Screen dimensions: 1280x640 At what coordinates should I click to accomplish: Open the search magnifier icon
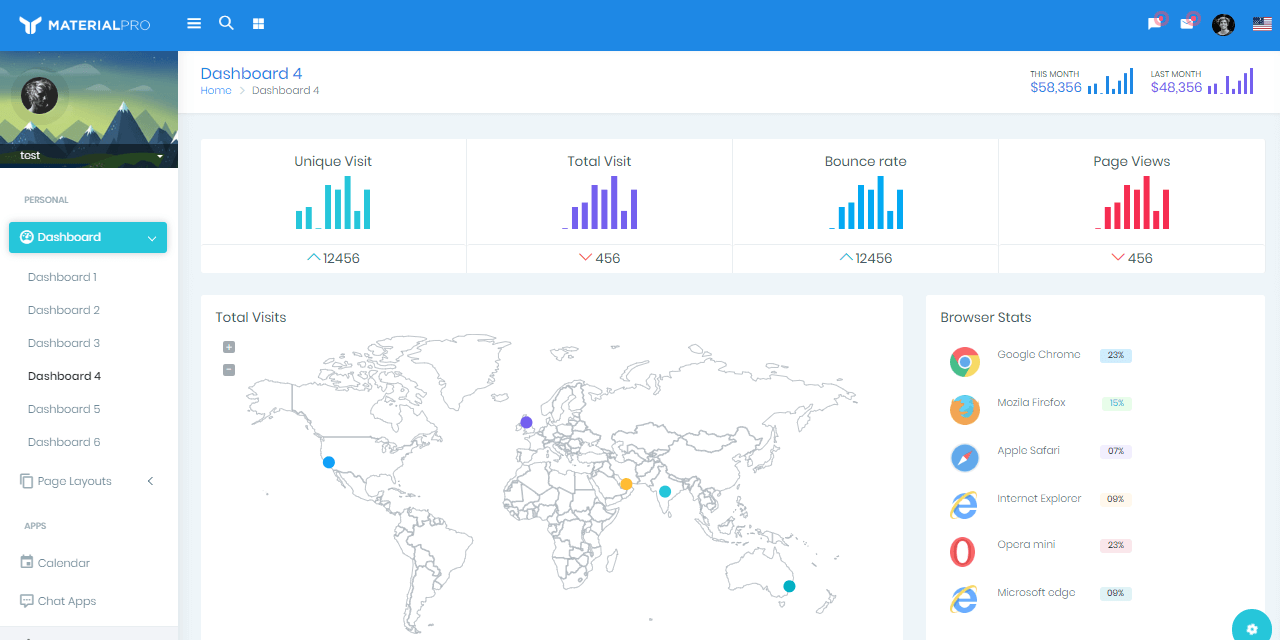(226, 23)
